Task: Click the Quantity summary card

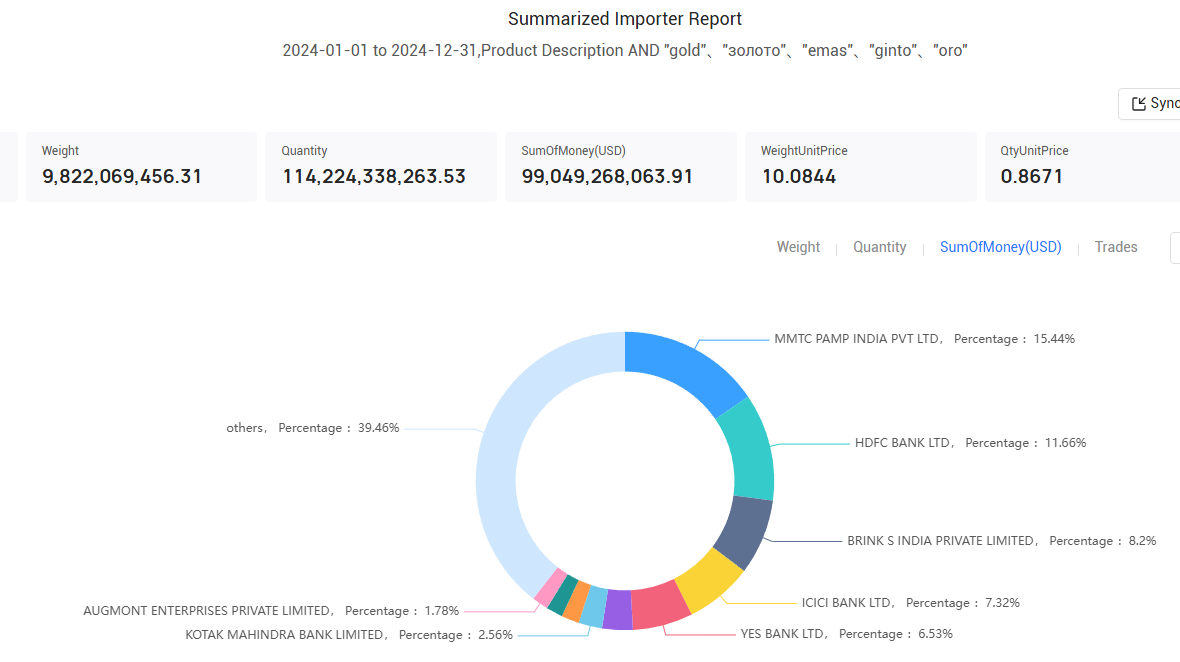Action: tap(381, 167)
